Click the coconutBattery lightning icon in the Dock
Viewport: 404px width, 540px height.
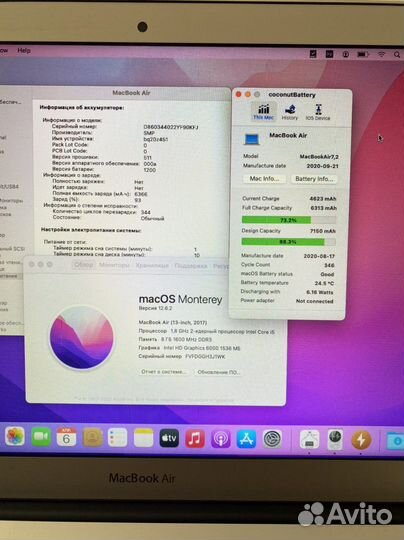[x=361, y=440]
